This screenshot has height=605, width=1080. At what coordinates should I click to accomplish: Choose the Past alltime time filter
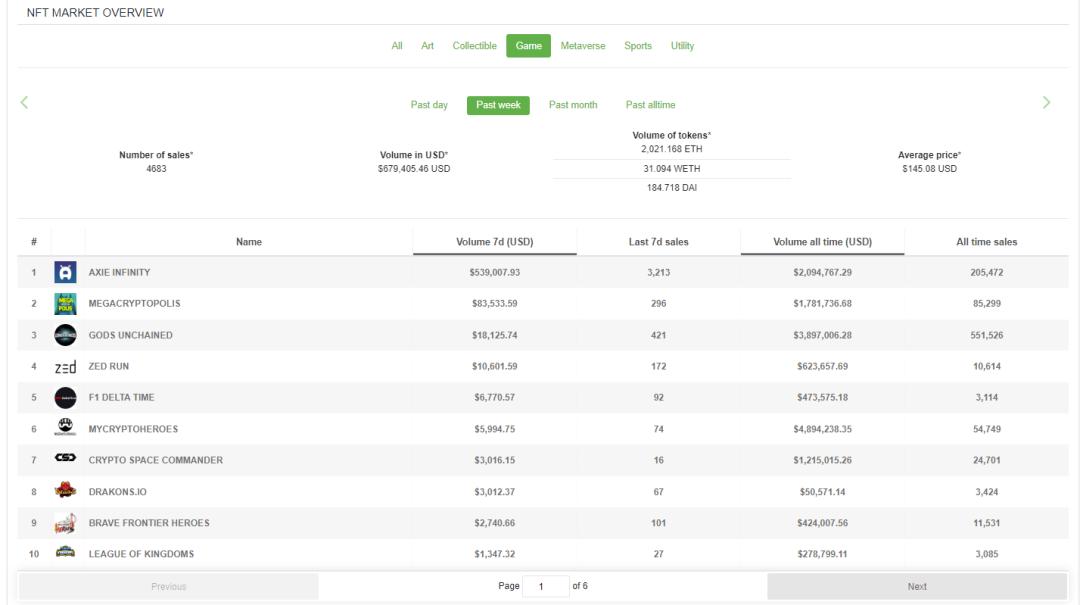(650, 105)
